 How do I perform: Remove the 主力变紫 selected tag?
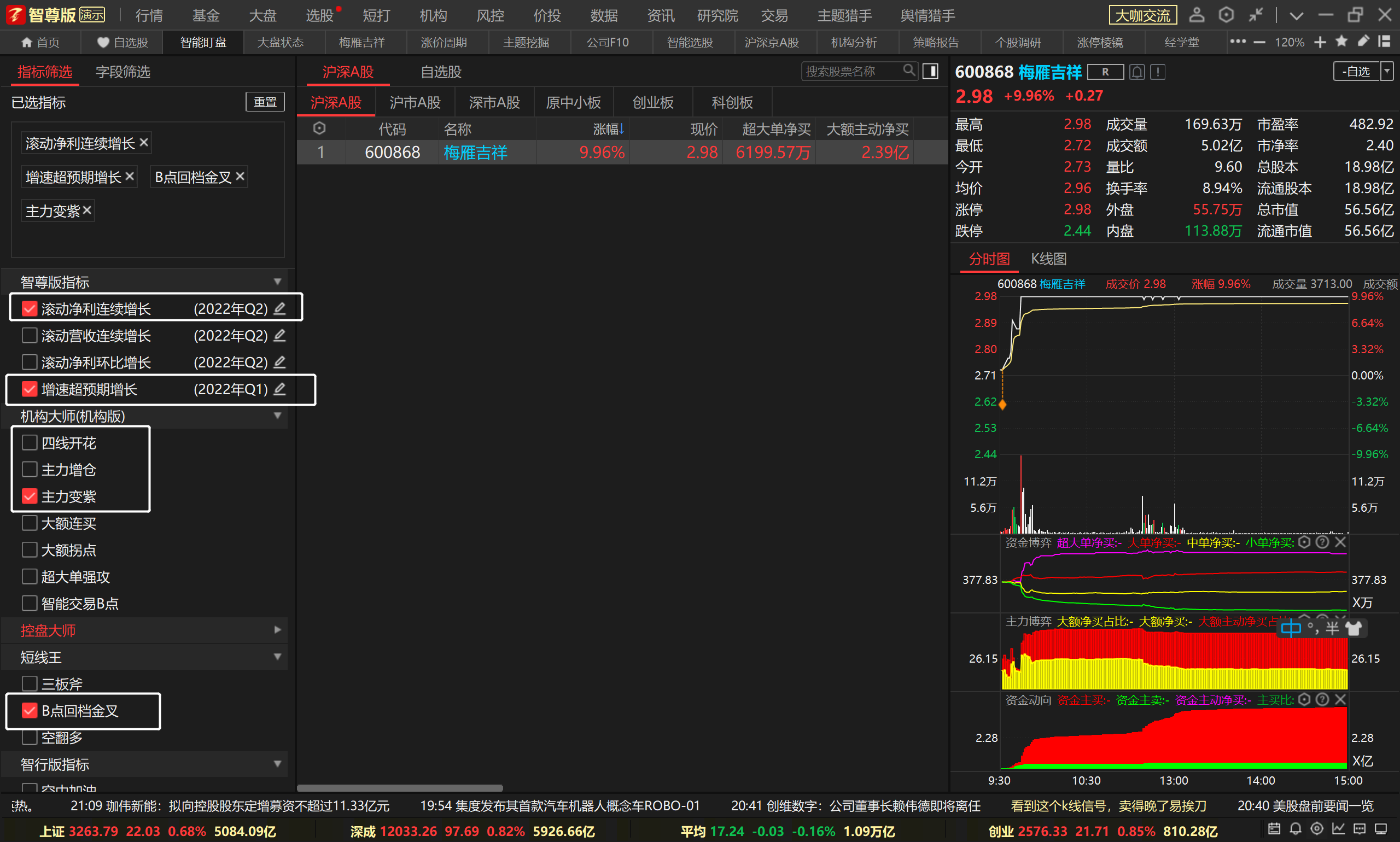point(87,210)
